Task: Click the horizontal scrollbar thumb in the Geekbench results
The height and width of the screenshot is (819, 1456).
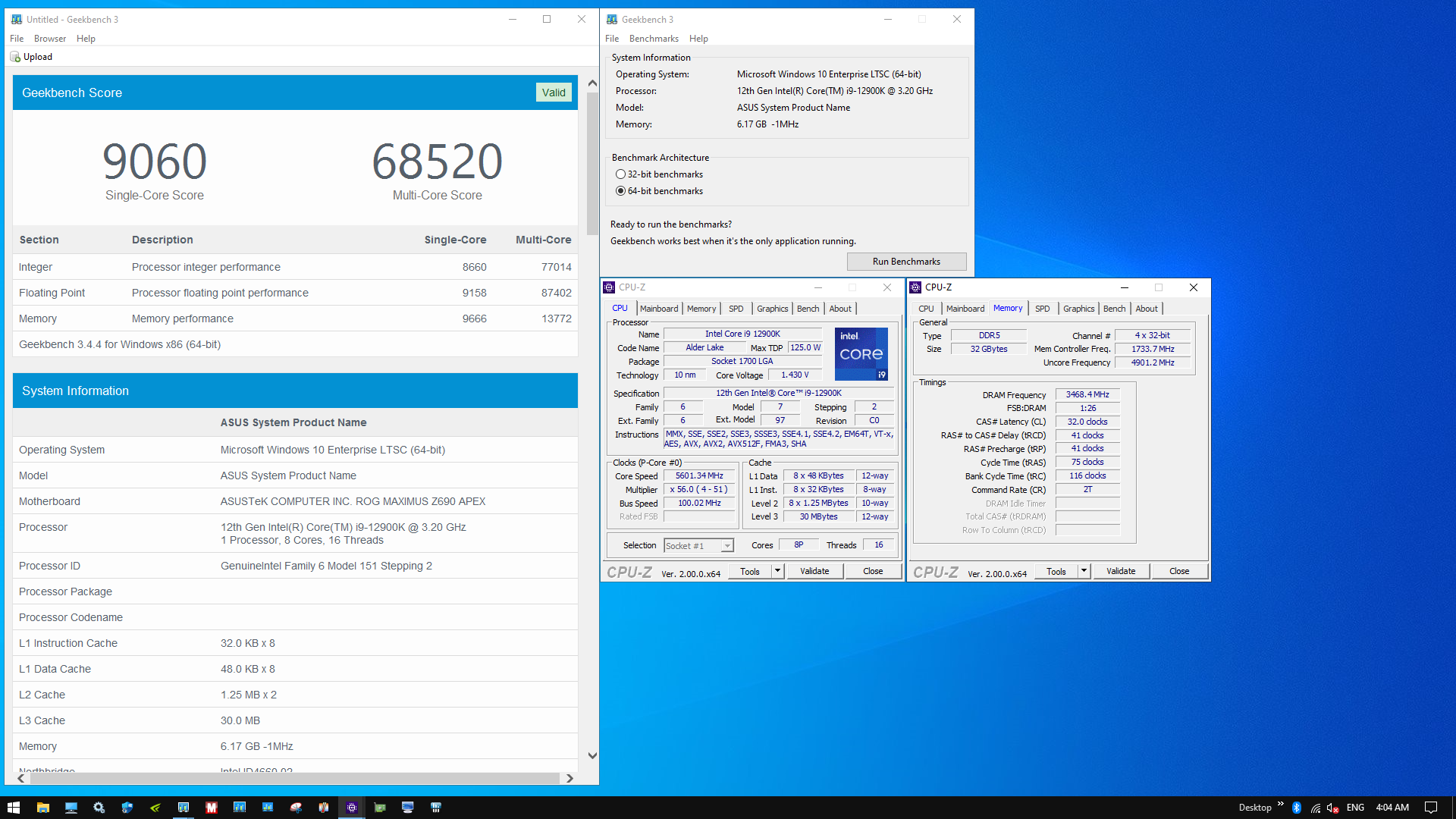Action: (x=294, y=778)
